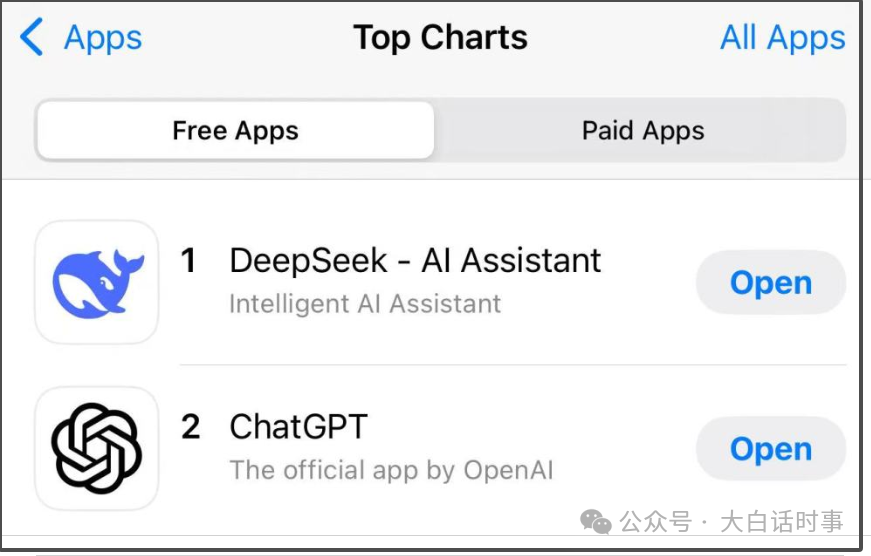Open the All Apps filter
The height and width of the screenshot is (556, 871).
782,38
